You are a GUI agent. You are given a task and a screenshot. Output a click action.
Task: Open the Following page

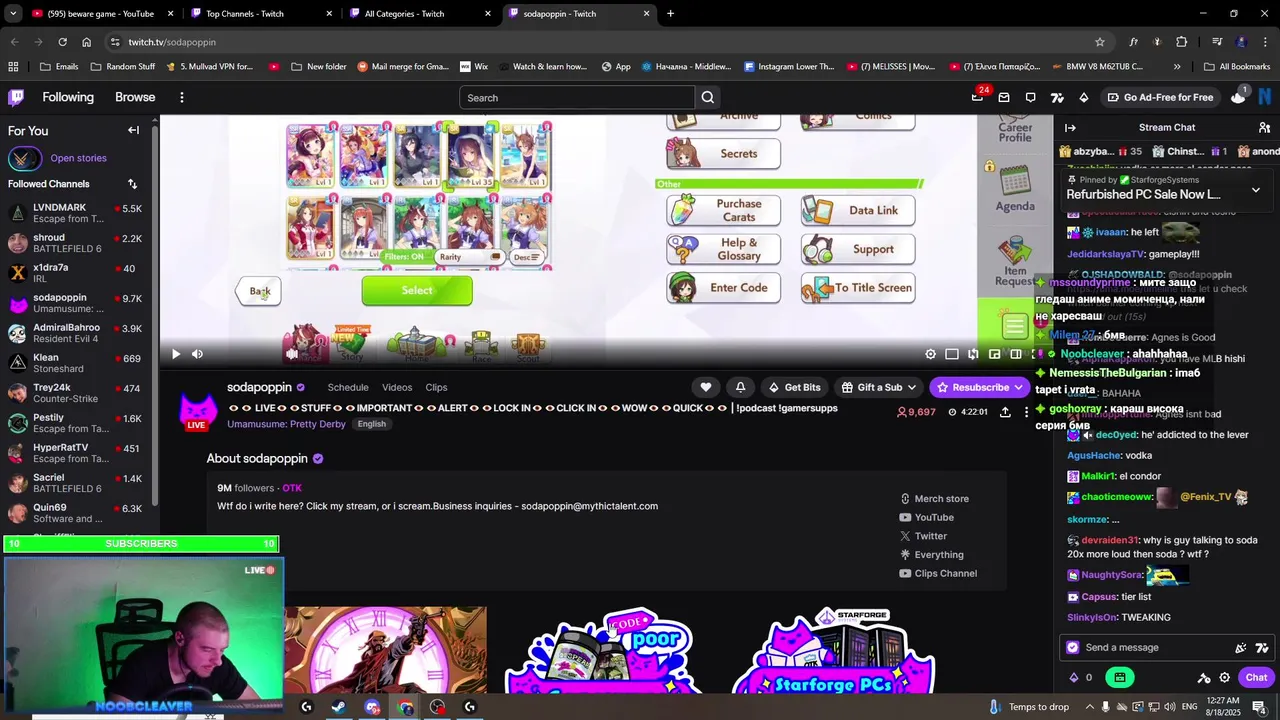coord(68,97)
